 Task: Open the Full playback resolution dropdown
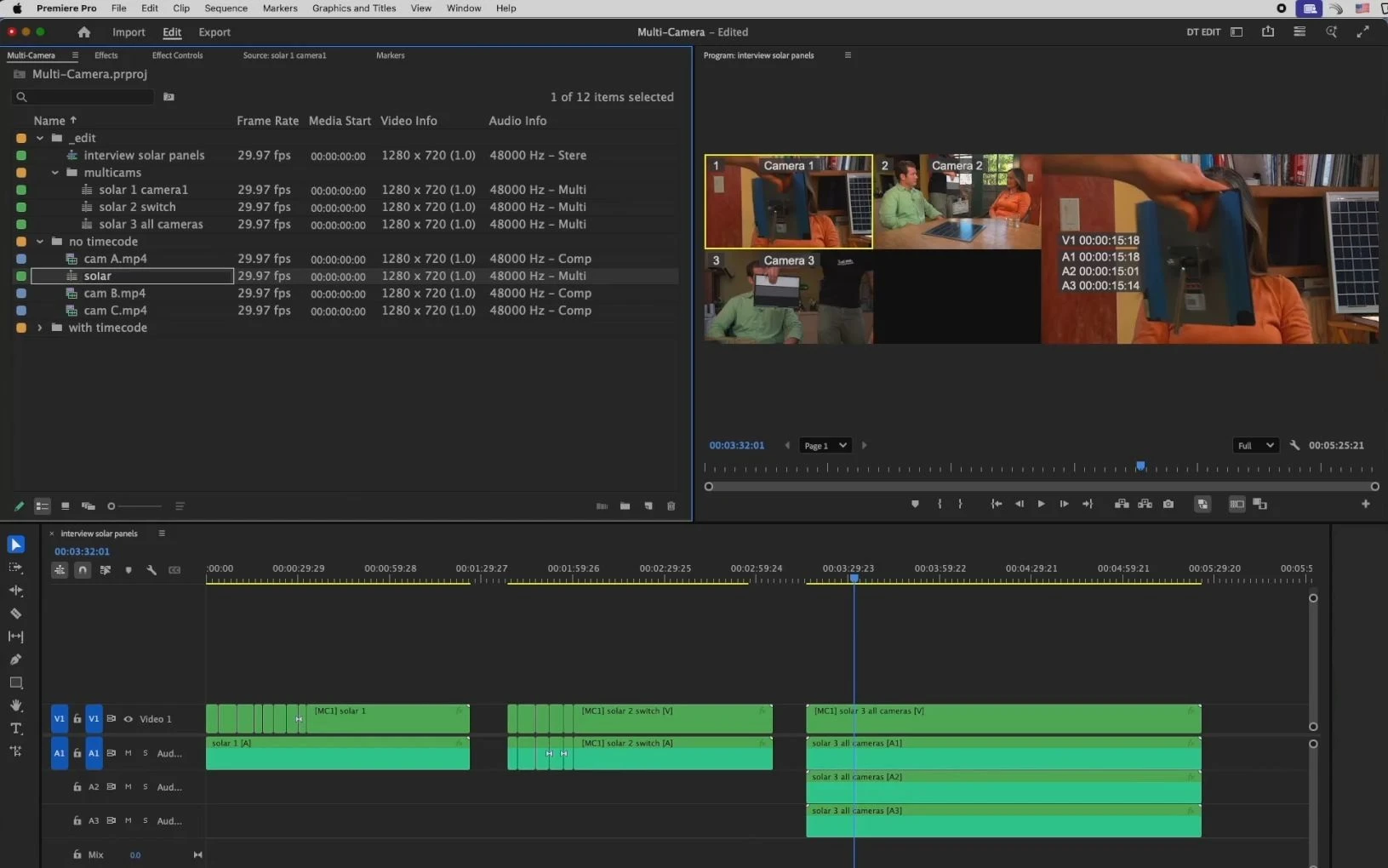[1255, 446]
